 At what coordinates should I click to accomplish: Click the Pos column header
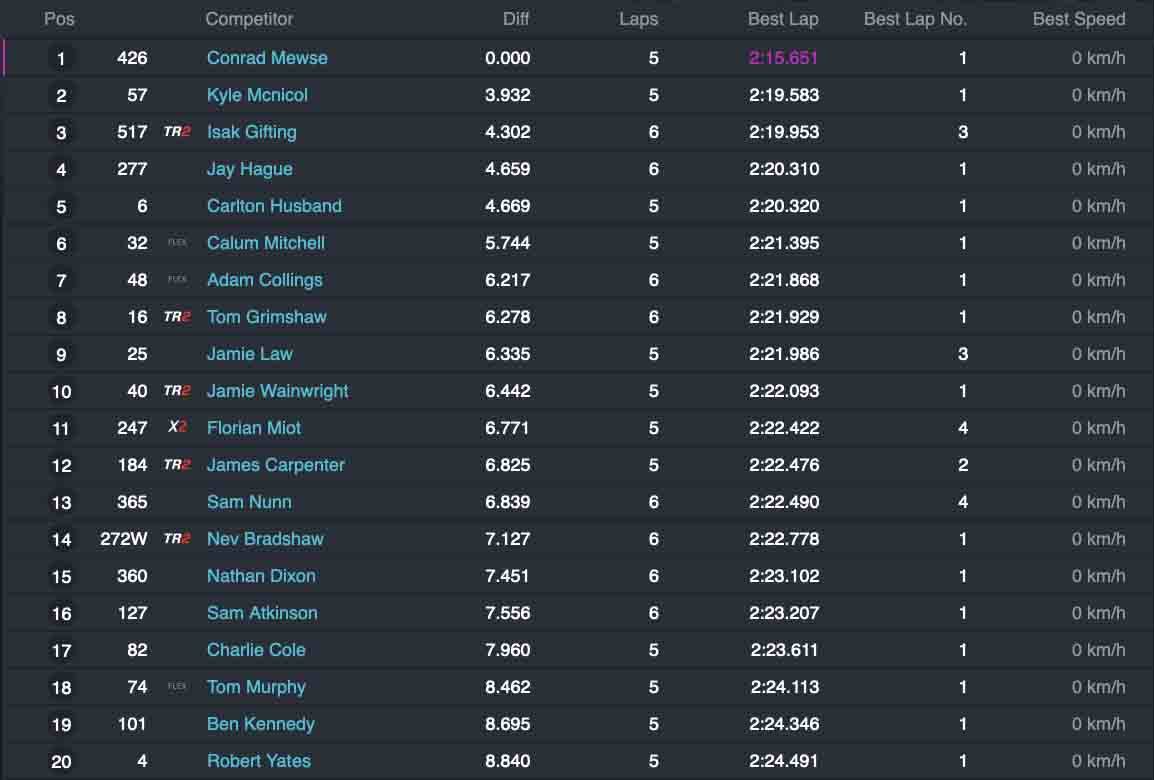60,19
